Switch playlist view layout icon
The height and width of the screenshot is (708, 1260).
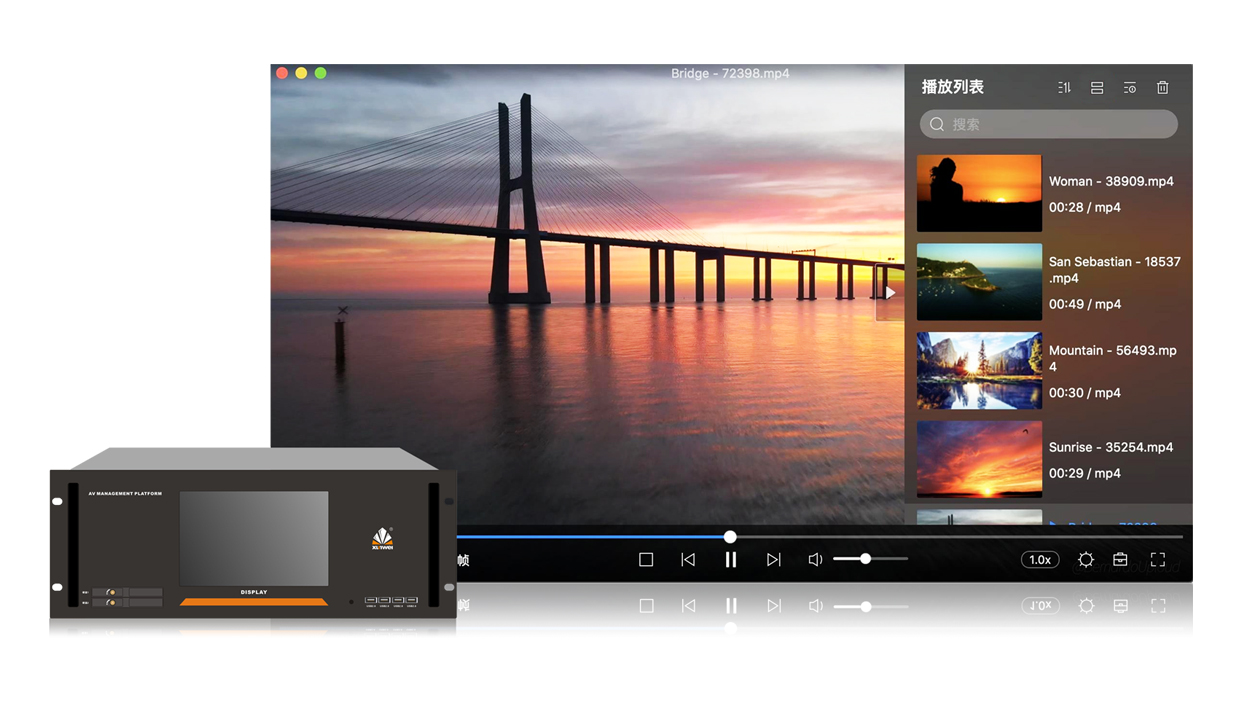click(x=1097, y=88)
